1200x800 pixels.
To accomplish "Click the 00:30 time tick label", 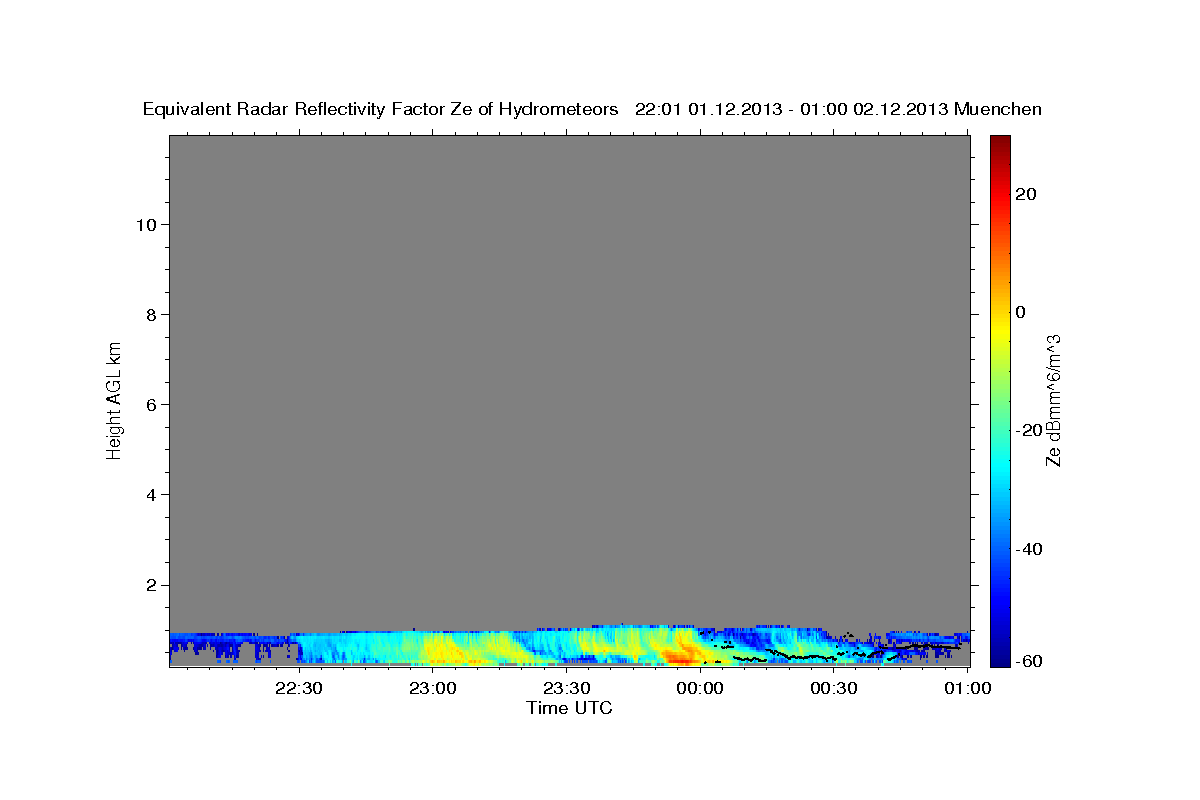I will [833, 688].
